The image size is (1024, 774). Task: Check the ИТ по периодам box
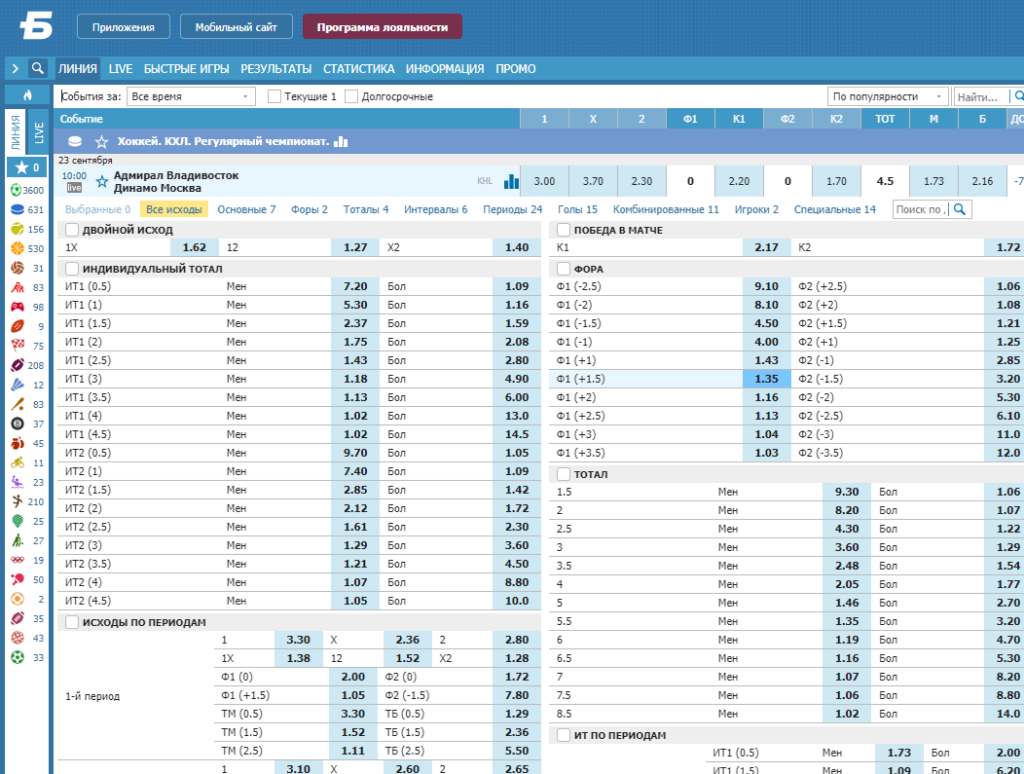564,735
